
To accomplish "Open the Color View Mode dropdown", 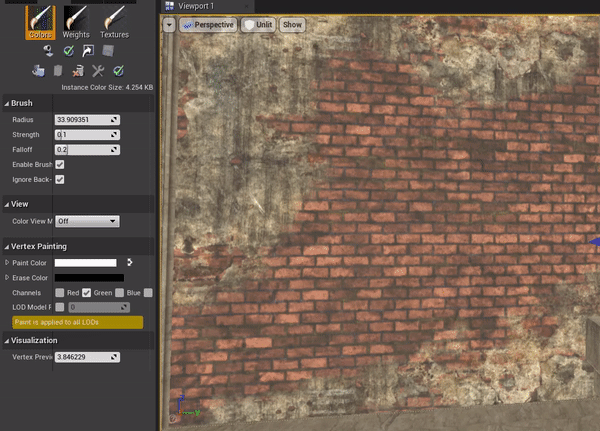I will (87, 221).
